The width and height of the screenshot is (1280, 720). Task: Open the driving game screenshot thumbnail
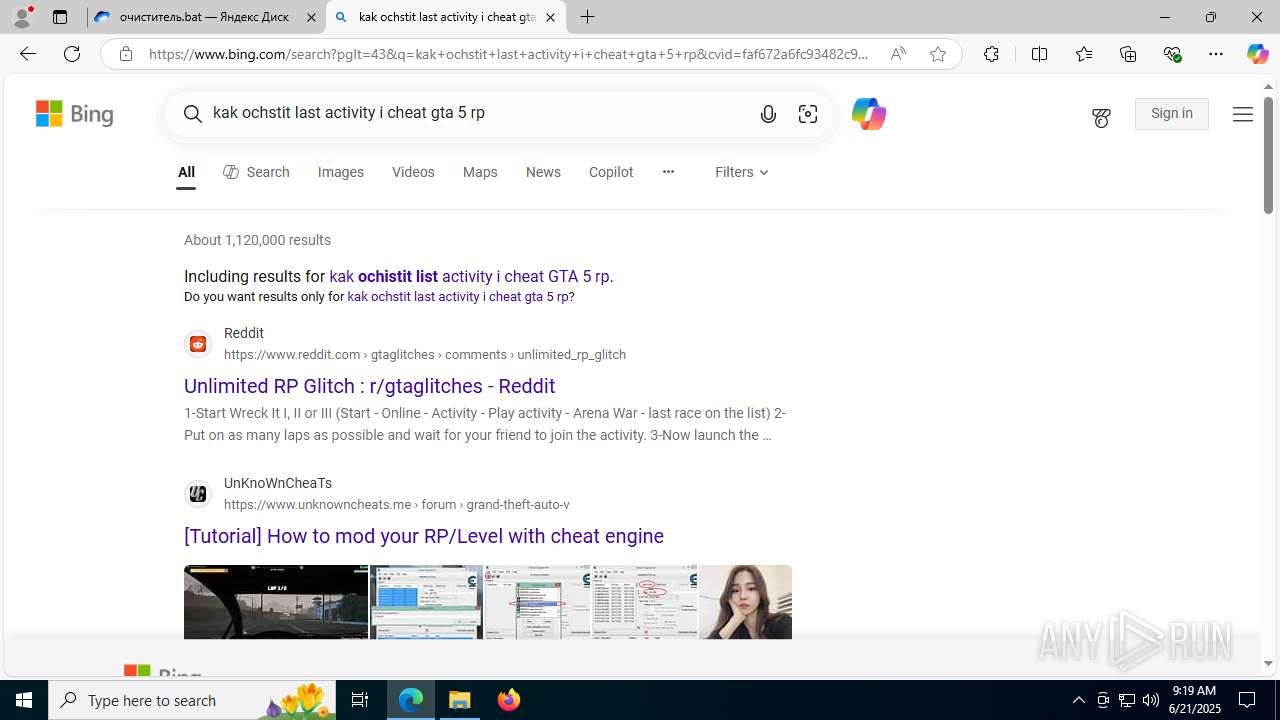click(276, 602)
